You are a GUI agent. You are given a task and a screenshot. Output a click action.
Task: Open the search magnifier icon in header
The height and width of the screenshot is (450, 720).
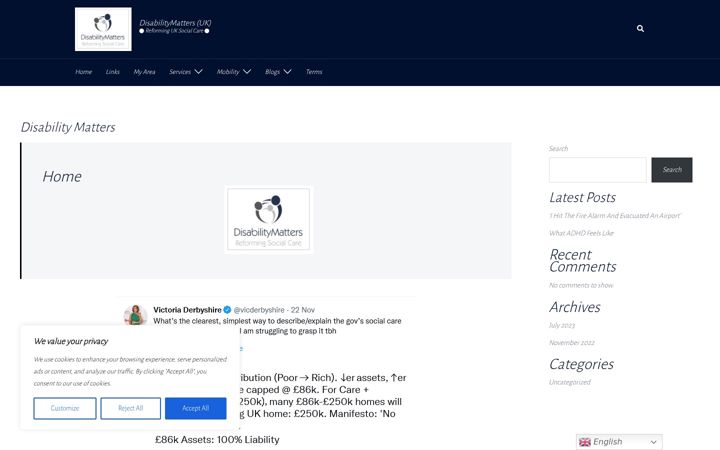tap(640, 28)
